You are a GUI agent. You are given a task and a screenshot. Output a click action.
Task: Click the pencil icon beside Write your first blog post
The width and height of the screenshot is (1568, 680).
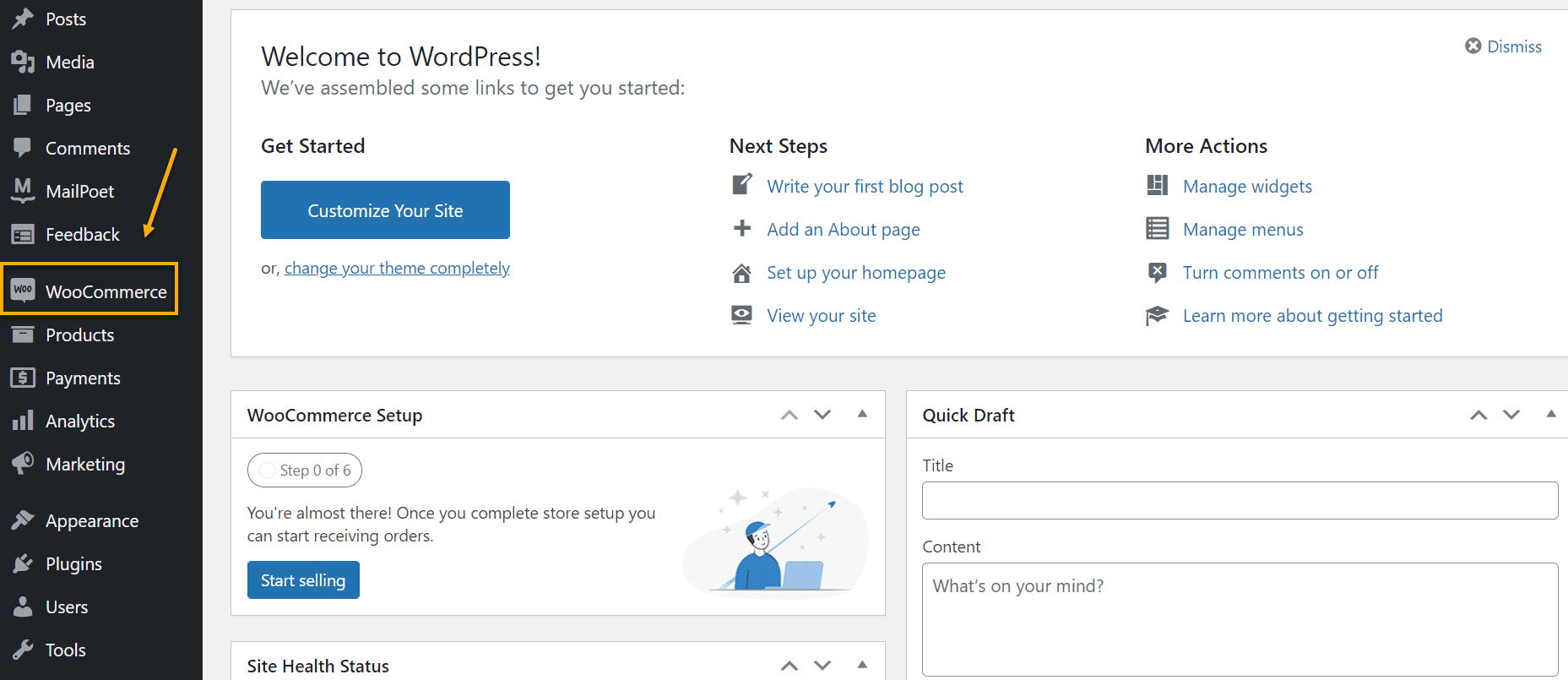(742, 184)
